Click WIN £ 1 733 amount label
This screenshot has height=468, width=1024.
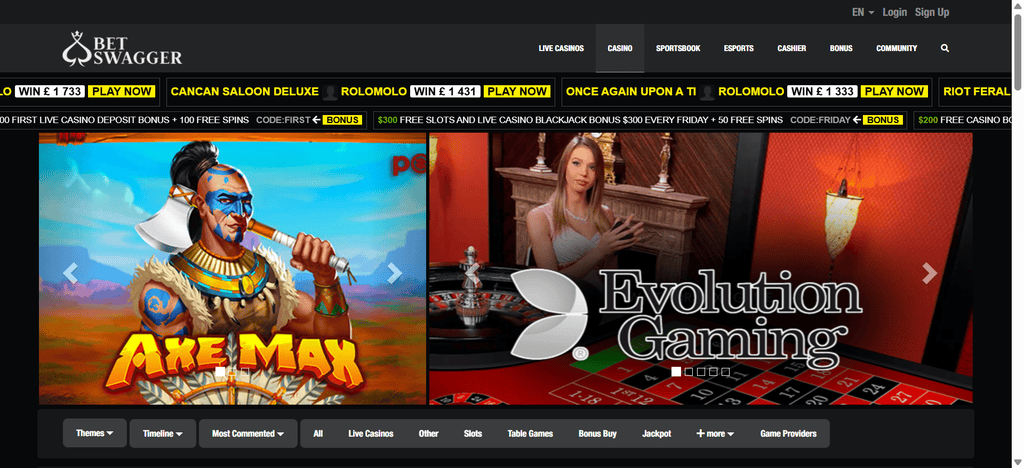(x=50, y=91)
